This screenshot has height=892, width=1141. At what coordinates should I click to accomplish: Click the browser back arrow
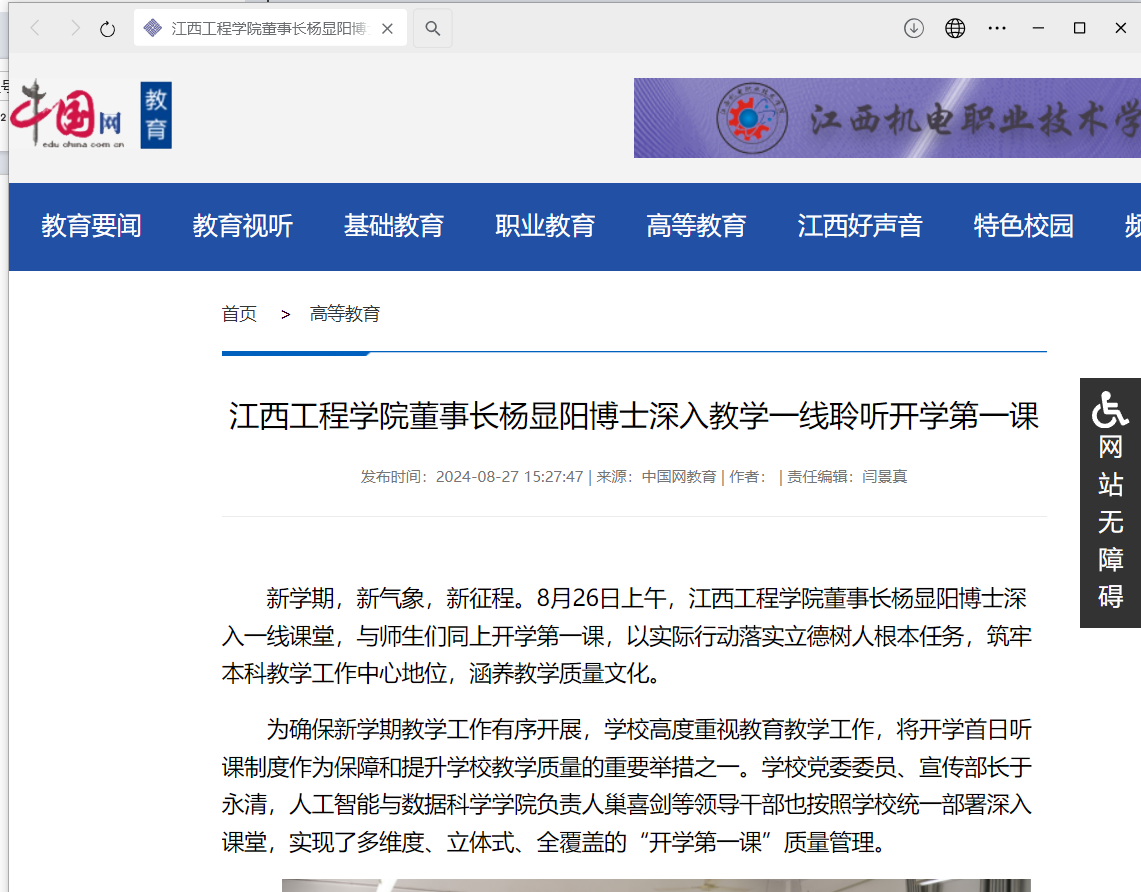click(x=35, y=28)
